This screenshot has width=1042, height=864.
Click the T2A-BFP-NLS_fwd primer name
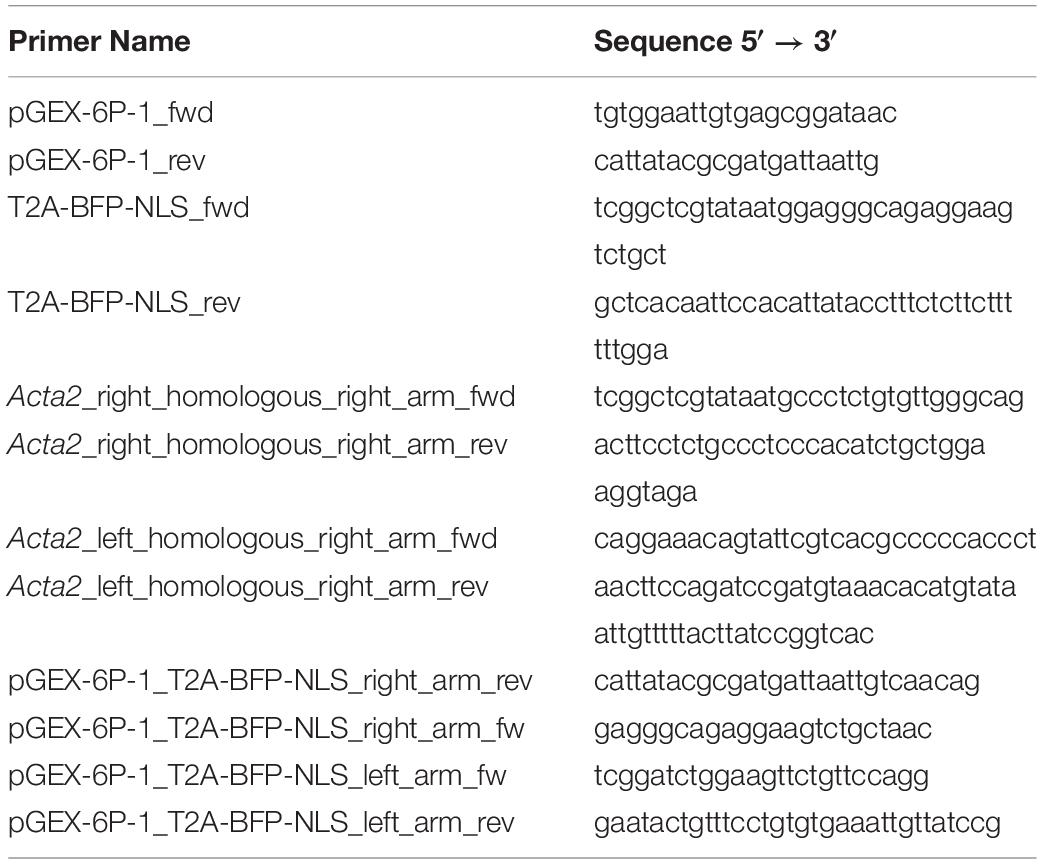coord(128,207)
